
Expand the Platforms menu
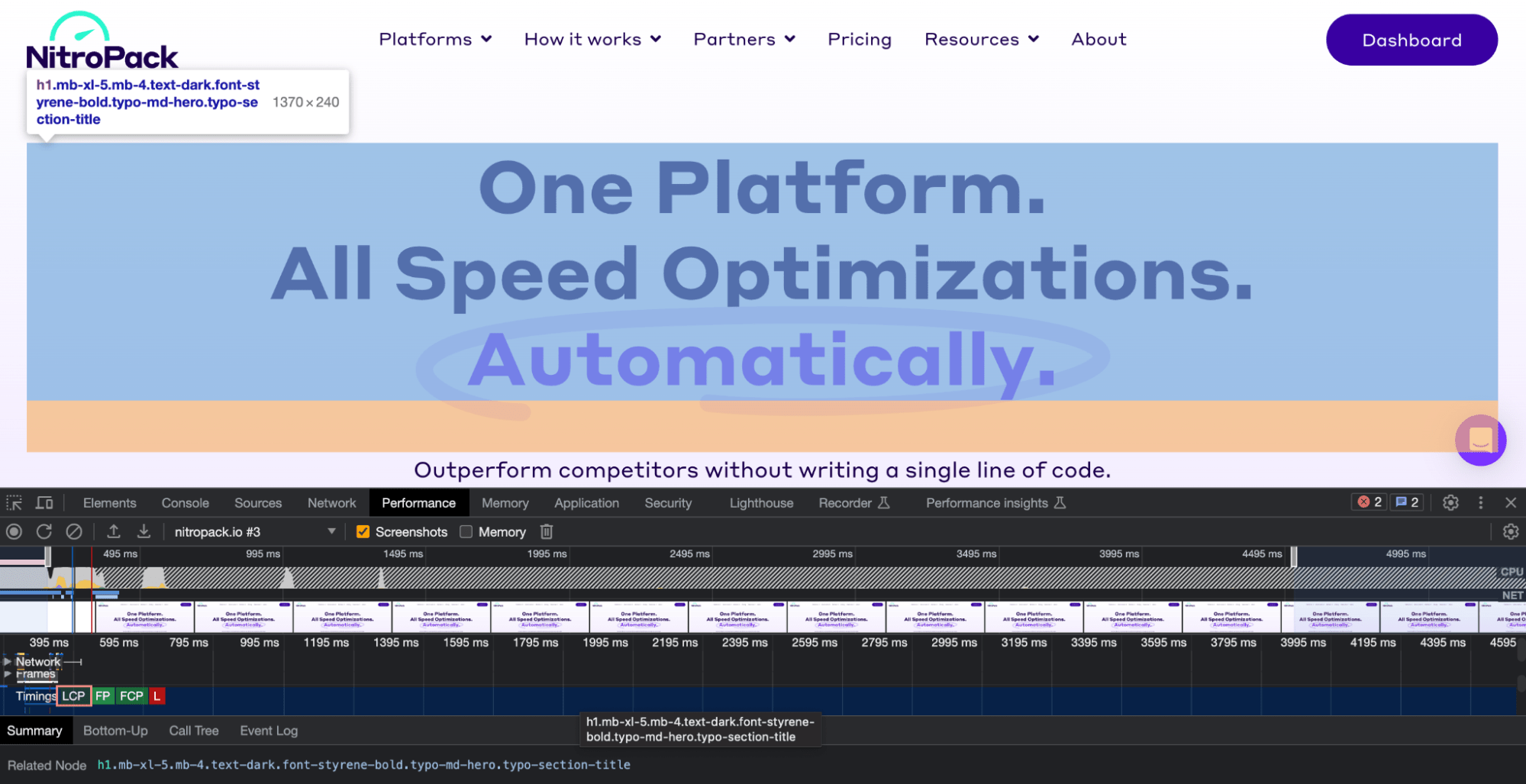[x=435, y=39]
